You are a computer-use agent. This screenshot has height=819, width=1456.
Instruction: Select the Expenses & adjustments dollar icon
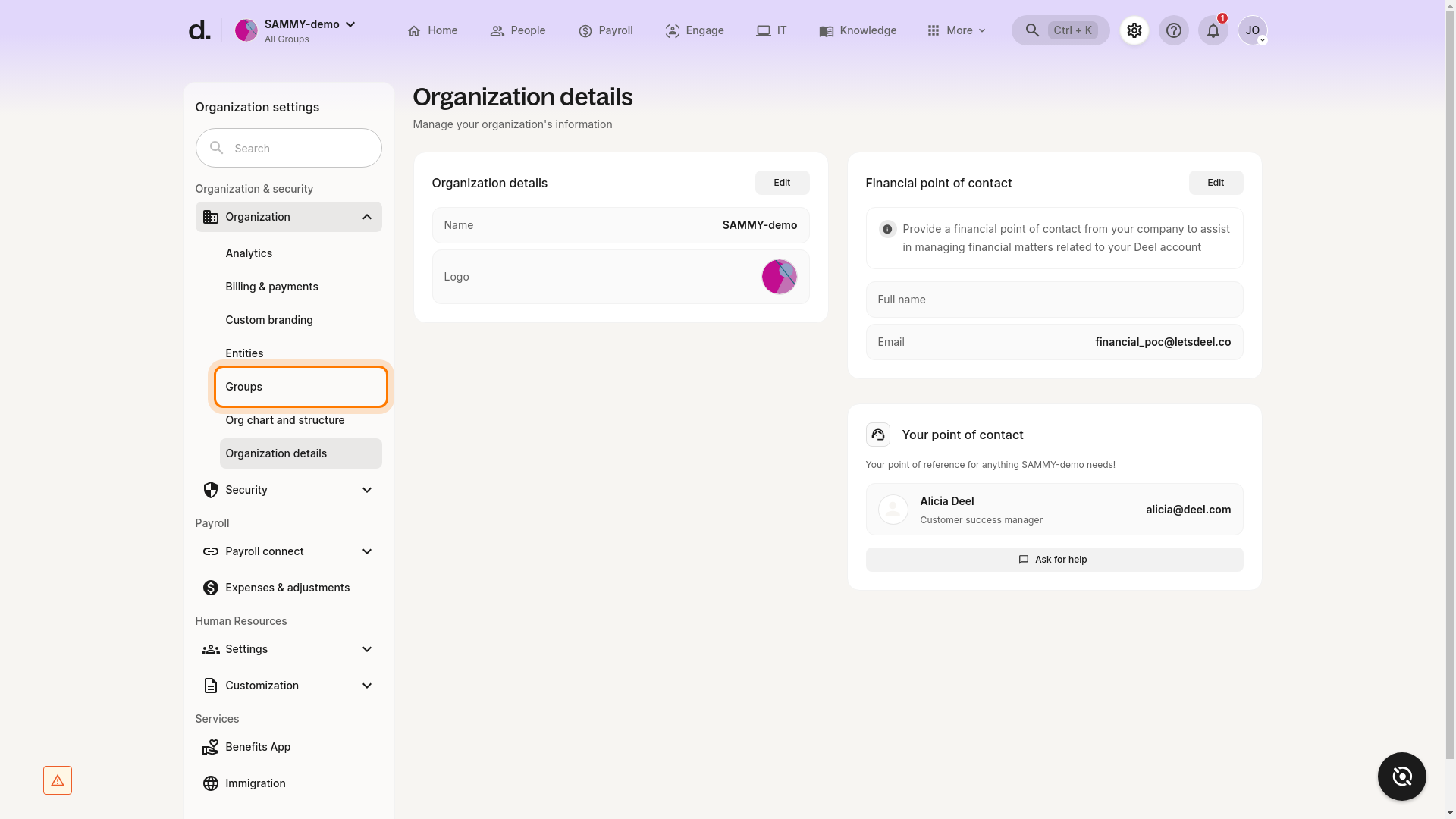point(210,587)
